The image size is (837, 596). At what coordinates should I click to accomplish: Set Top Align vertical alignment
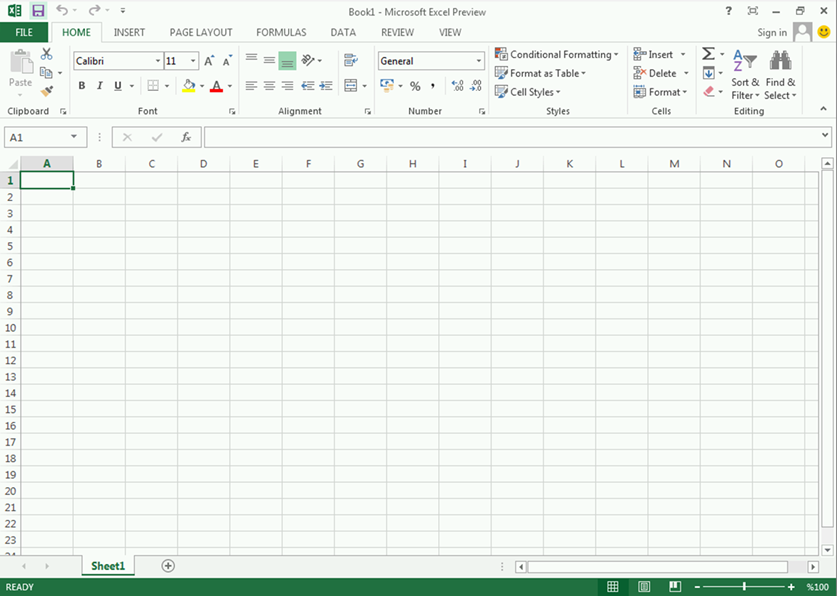251,60
